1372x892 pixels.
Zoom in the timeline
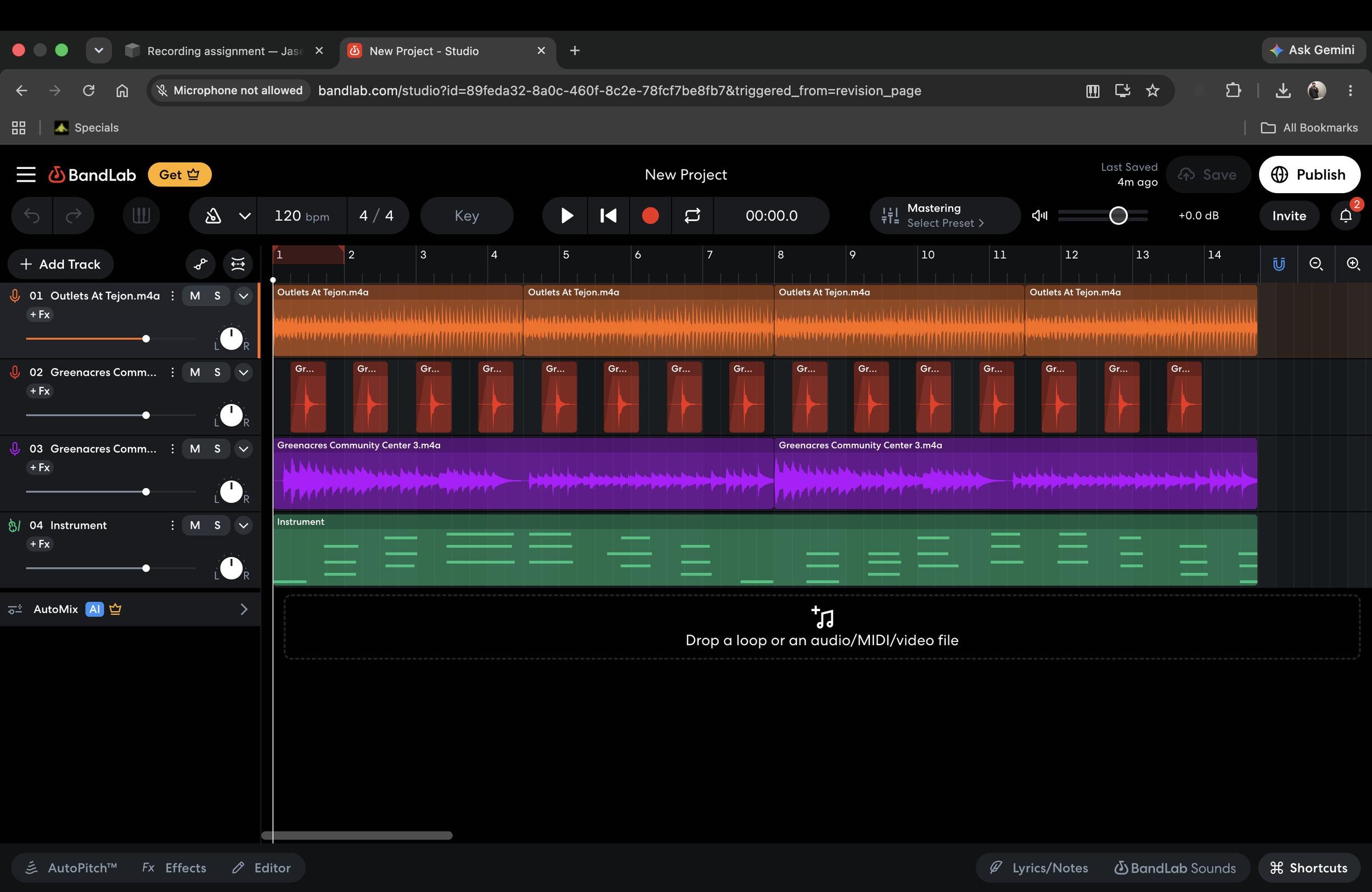point(1353,264)
